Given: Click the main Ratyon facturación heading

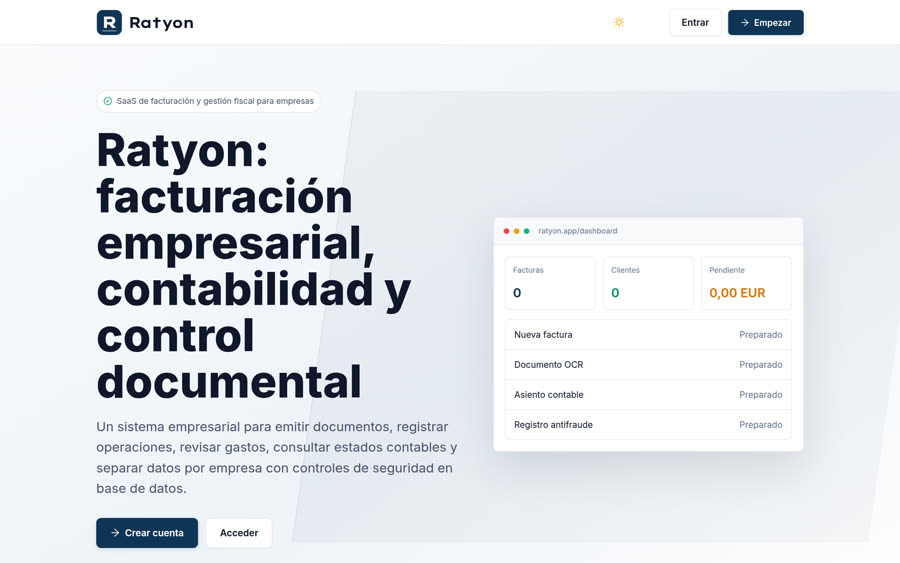Looking at the screenshot, I should (254, 266).
